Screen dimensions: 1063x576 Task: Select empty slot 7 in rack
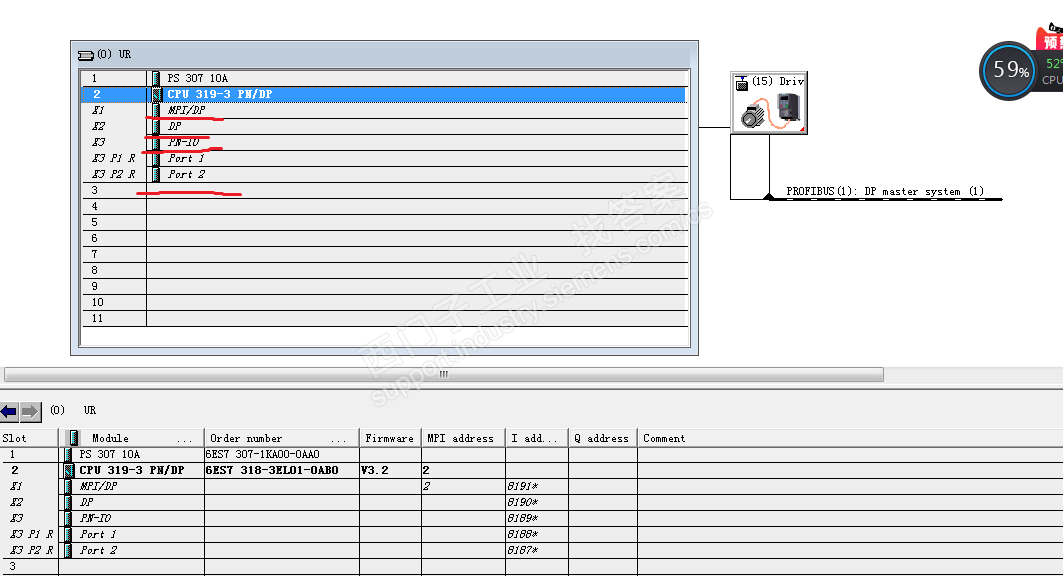[x=384, y=255]
